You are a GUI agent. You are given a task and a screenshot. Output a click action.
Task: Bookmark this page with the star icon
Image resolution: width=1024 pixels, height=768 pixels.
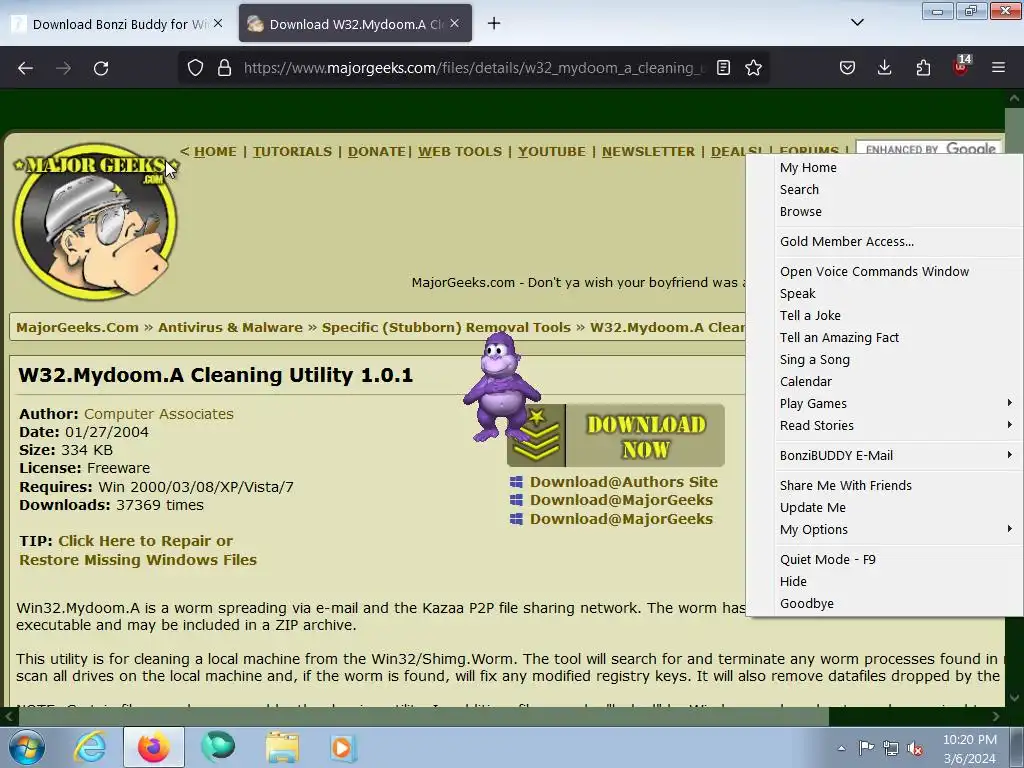click(753, 68)
